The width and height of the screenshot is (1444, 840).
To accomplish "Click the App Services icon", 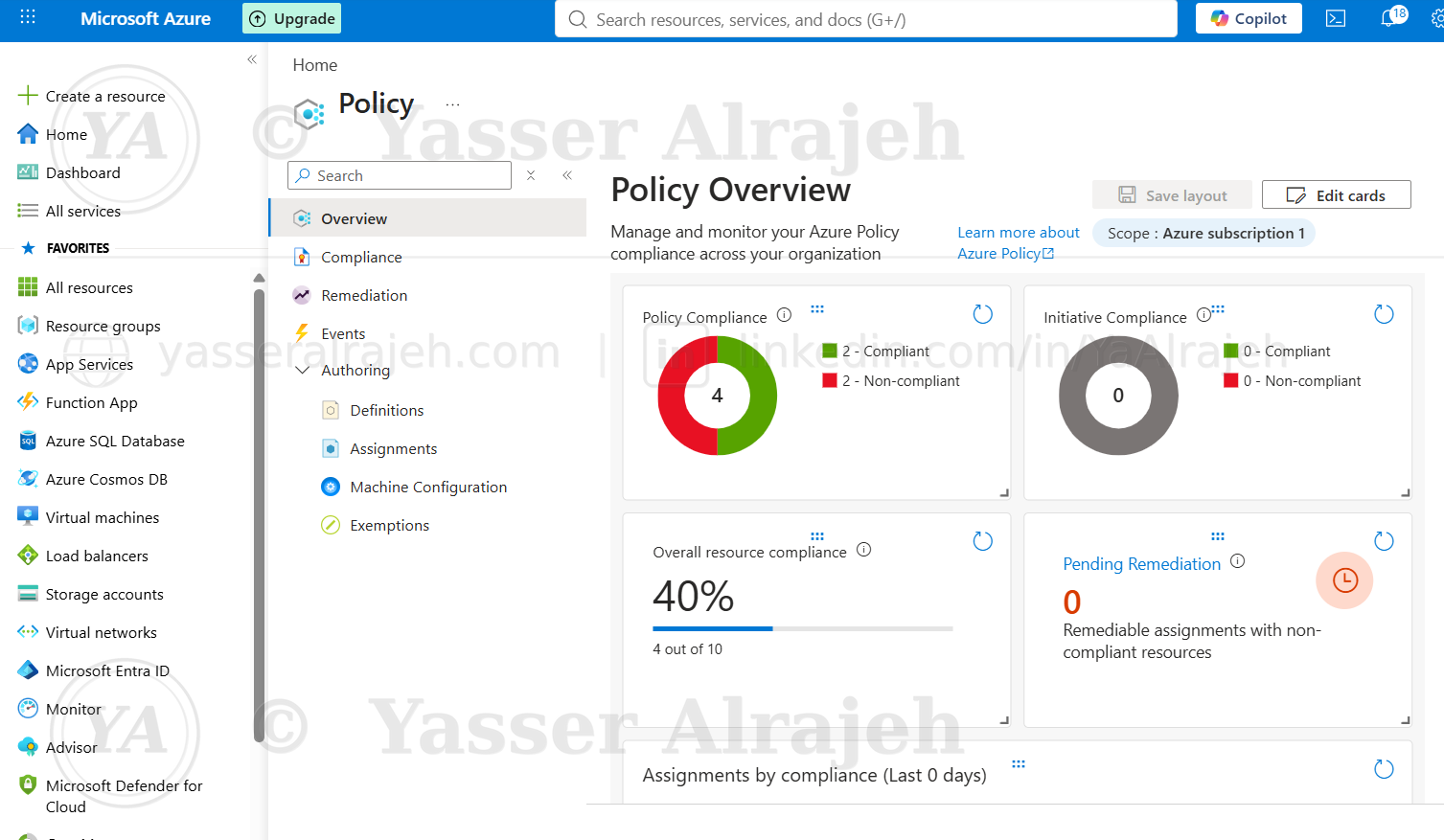I will (x=28, y=364).
